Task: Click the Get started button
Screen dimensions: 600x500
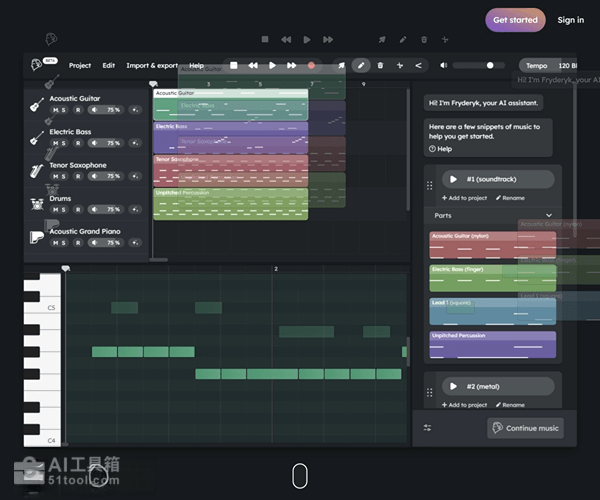Action: 515,19
